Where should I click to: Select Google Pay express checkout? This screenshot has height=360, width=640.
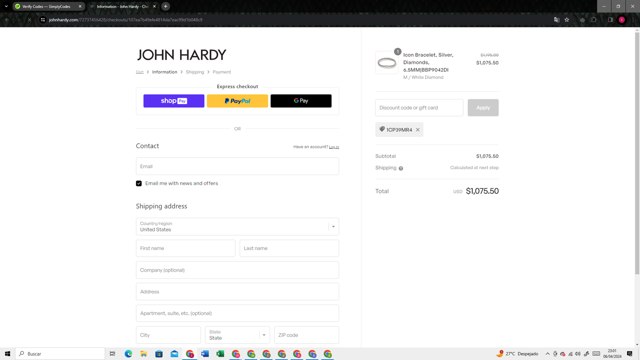click(301, 101)
